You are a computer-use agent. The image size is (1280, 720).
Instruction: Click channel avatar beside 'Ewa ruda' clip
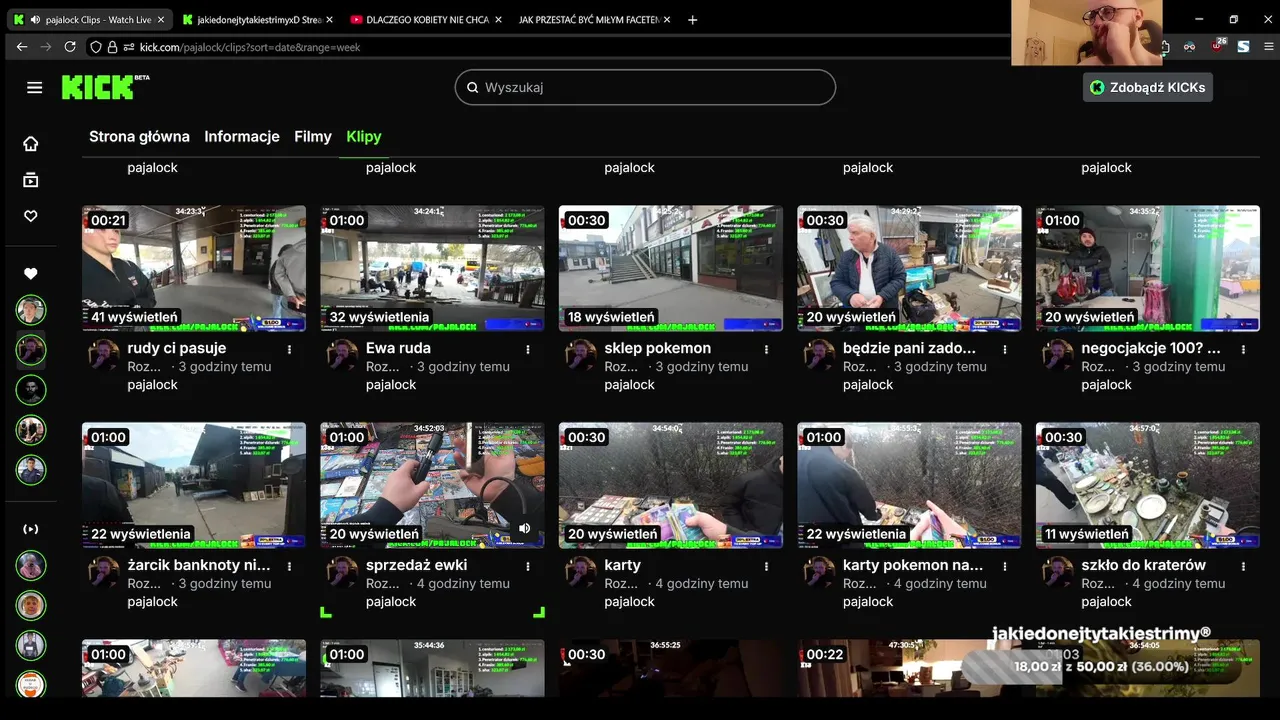click(342, 355)
